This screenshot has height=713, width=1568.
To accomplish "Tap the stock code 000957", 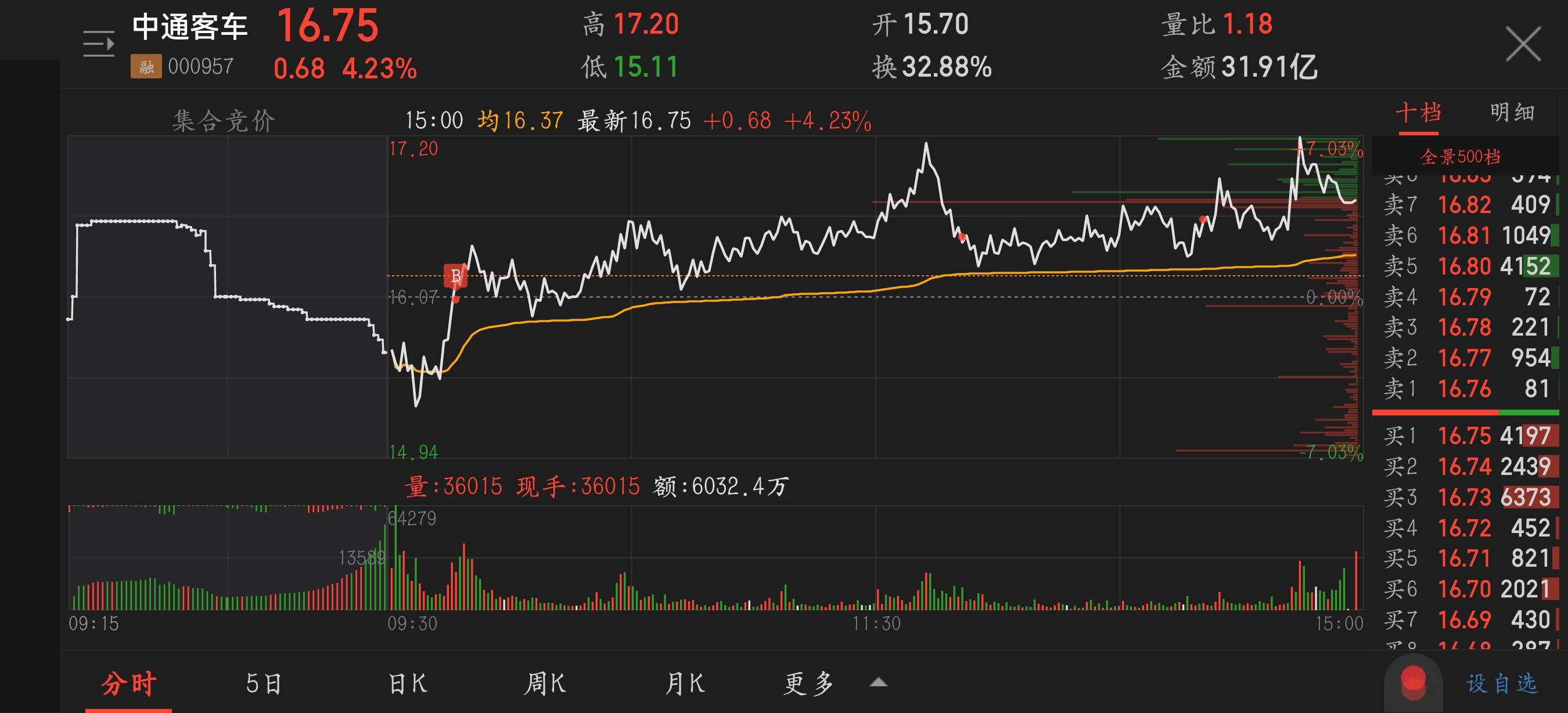I will tap(200, 66).
